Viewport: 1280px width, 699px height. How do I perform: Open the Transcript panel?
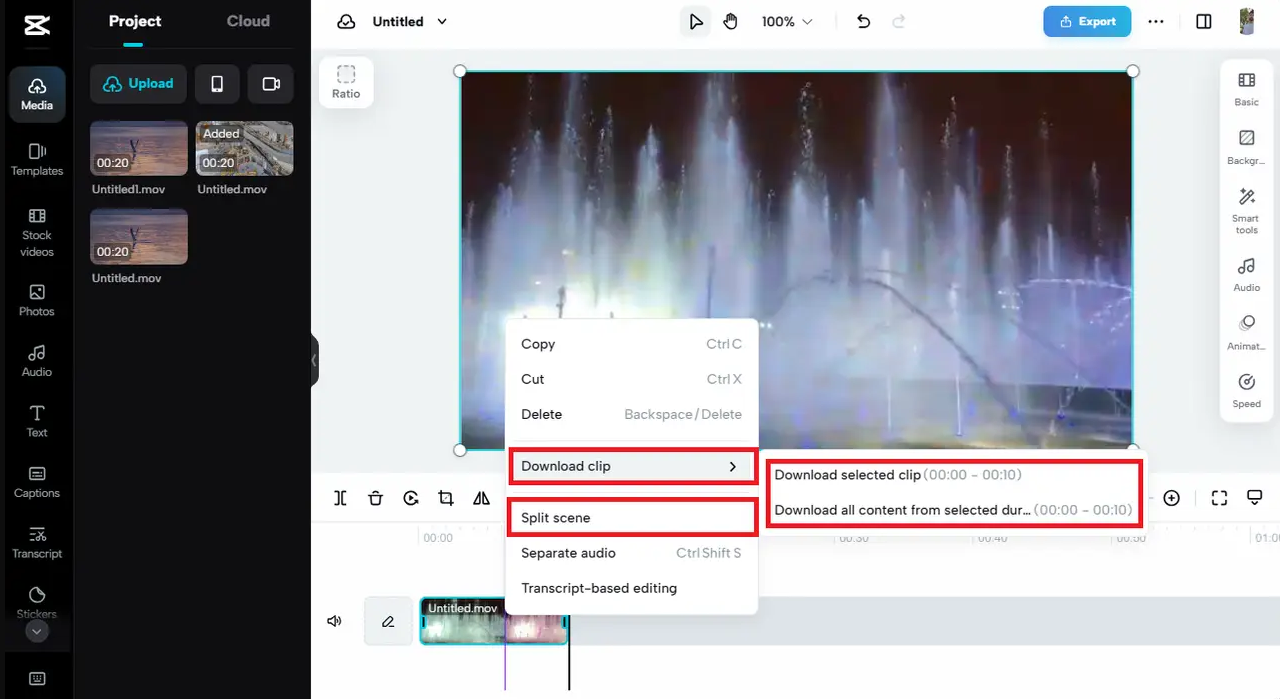pyautogui.click(x=37, y=542)
